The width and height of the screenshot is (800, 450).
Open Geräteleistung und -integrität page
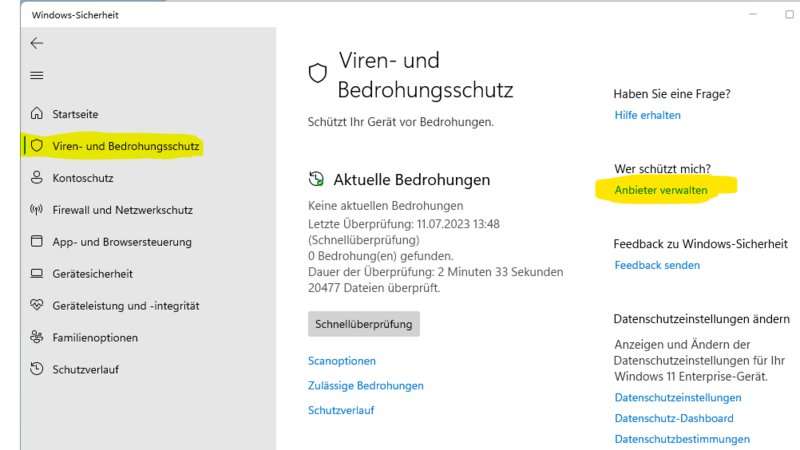(x=126, y=305)
